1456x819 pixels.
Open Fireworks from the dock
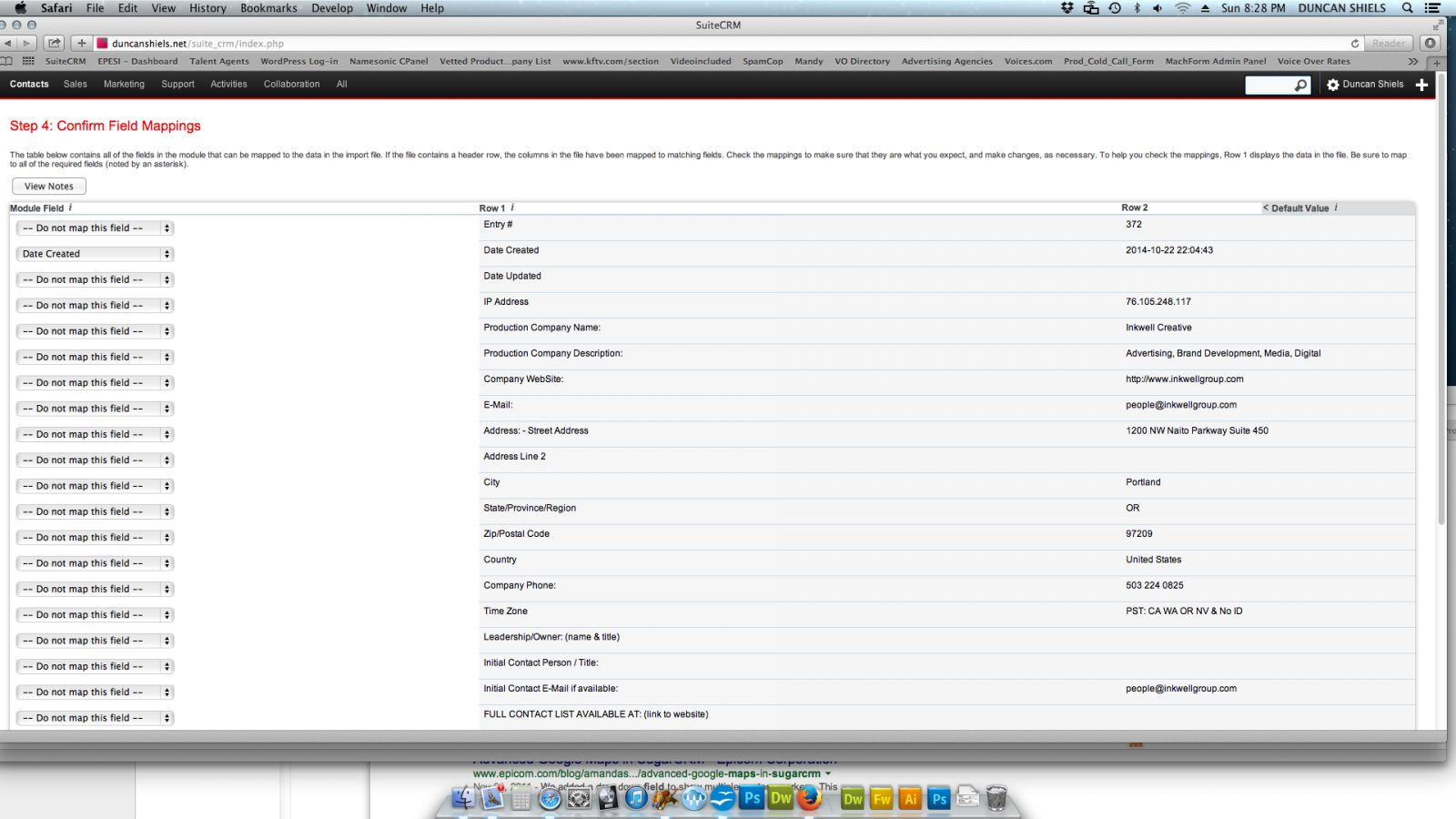[x=882, y=798]
